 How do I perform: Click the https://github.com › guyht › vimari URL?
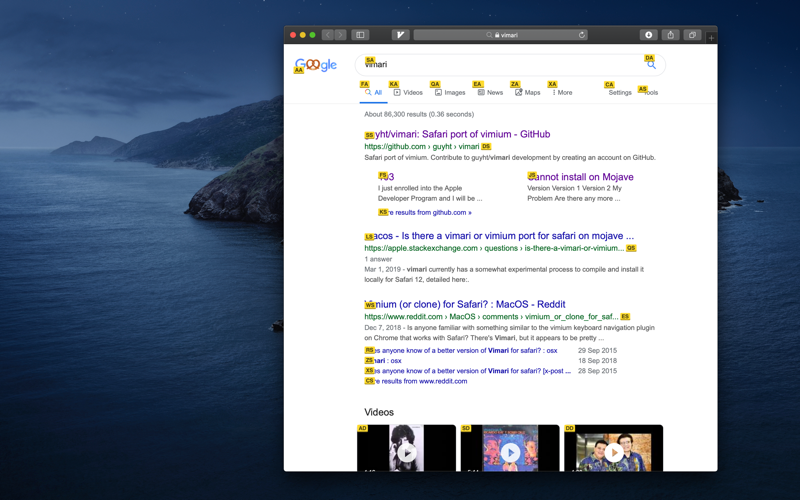click(x=421, y=147)
